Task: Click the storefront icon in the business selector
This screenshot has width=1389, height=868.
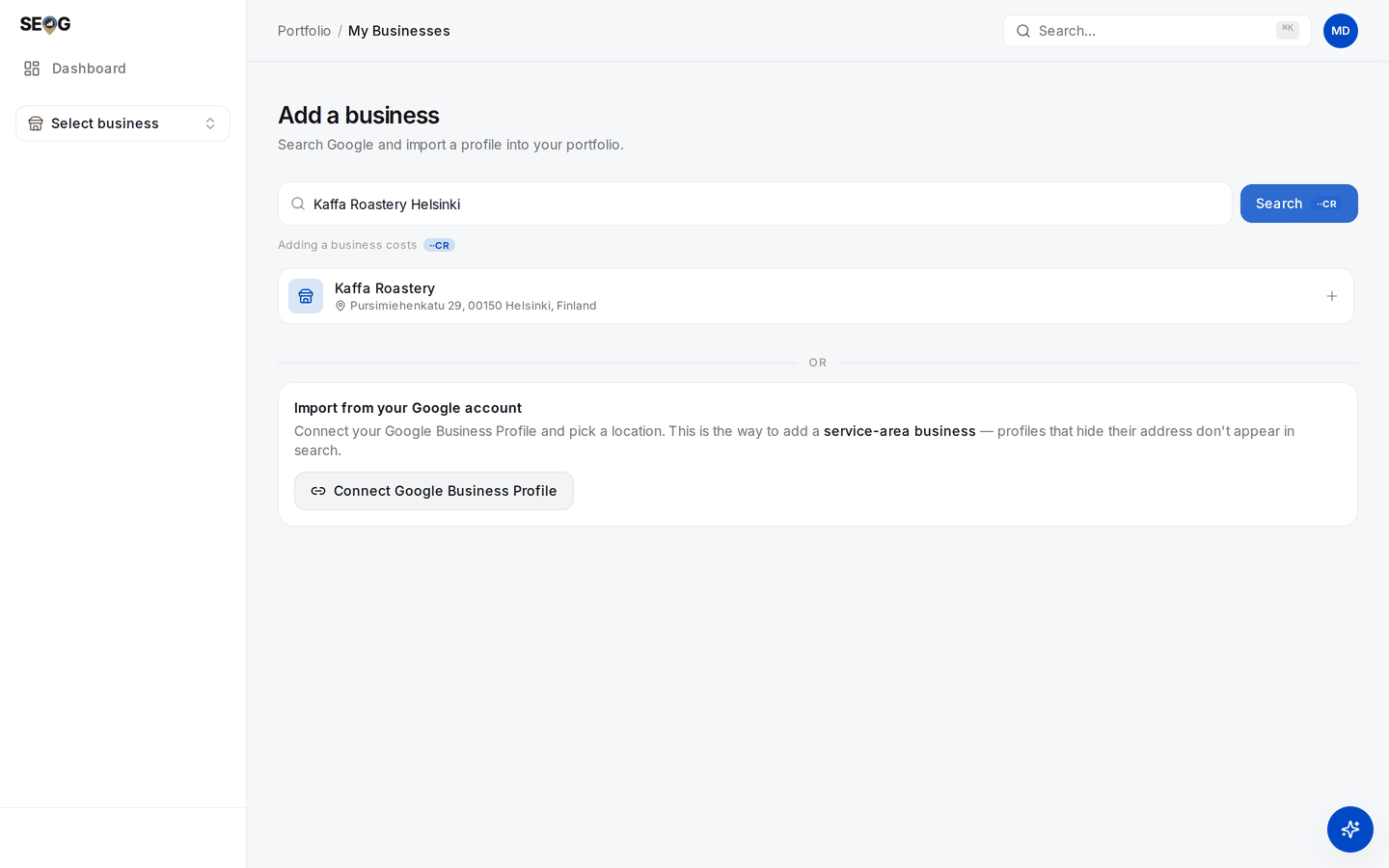Action: click(x=36, y=123)
